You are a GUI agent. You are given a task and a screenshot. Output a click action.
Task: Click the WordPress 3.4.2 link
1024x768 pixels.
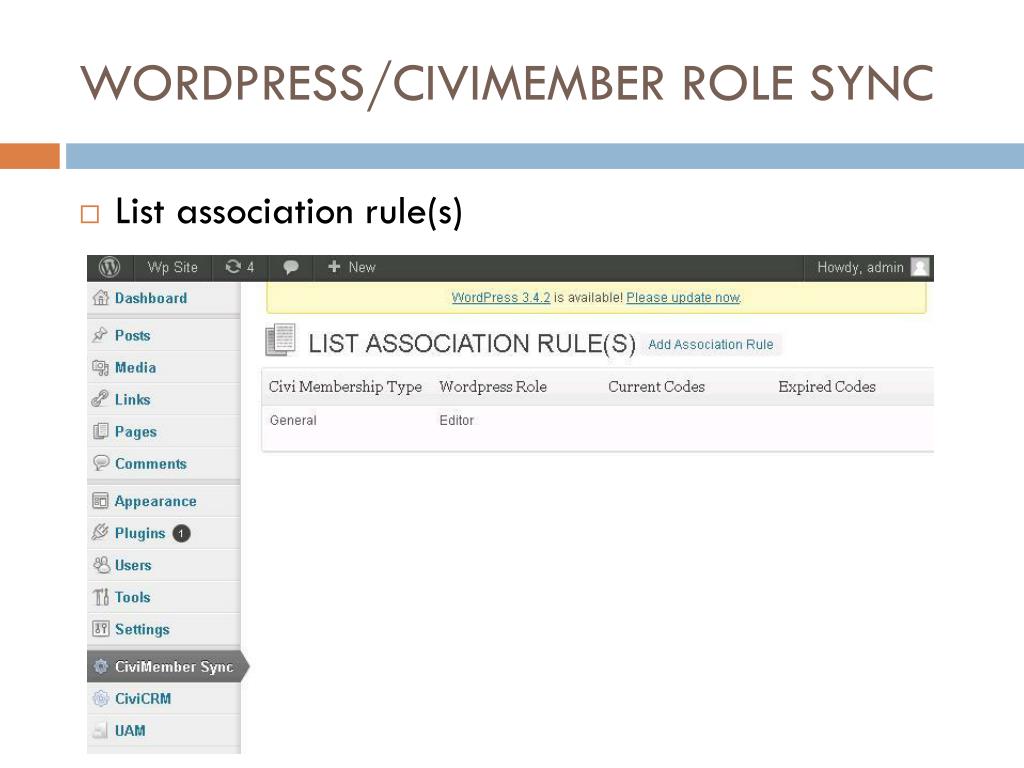[x=501, y=298]
